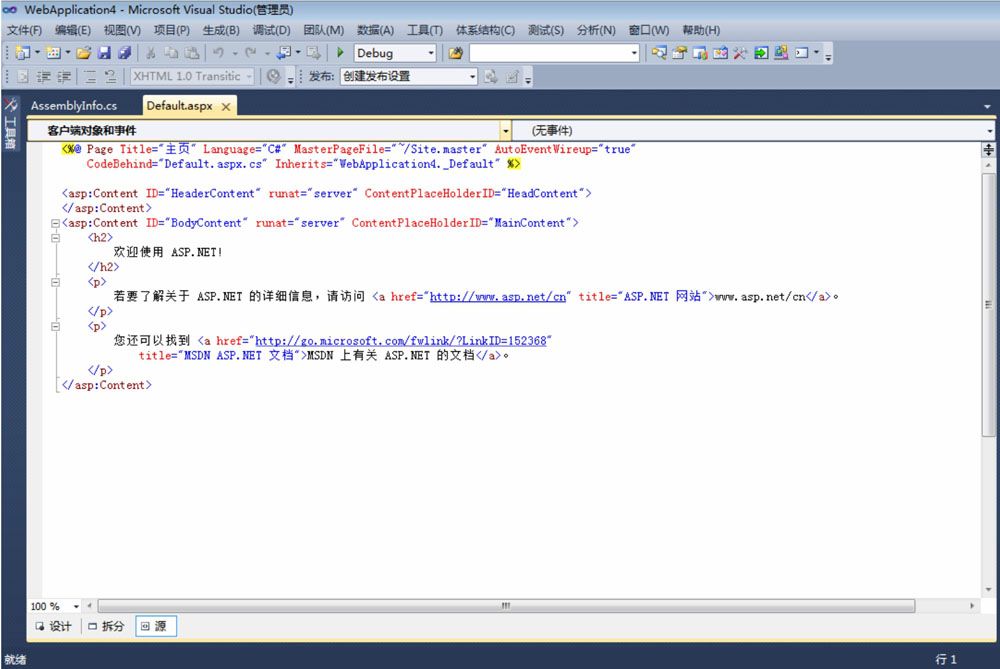The height and width of the screenshot is (669, 1000).
Task: Click the New Project toolbar icon
Action: [x=23, y=53]
